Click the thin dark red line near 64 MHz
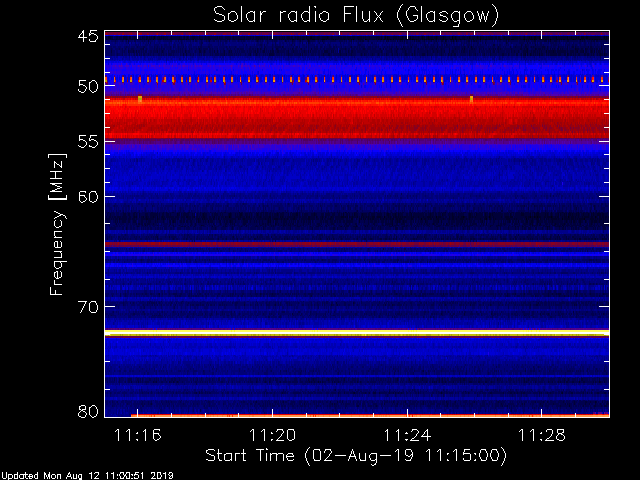 tap(357, 244)
